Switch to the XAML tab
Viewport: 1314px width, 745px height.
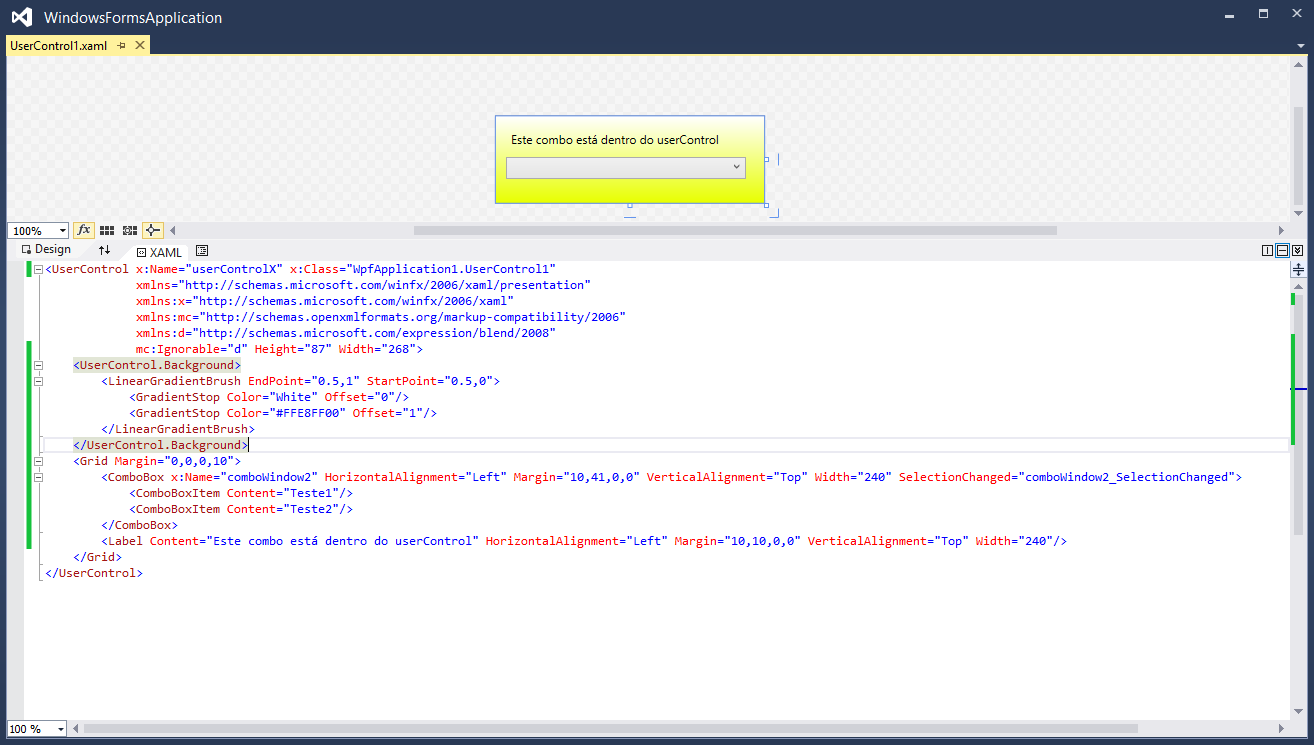(x=160, y=252)
